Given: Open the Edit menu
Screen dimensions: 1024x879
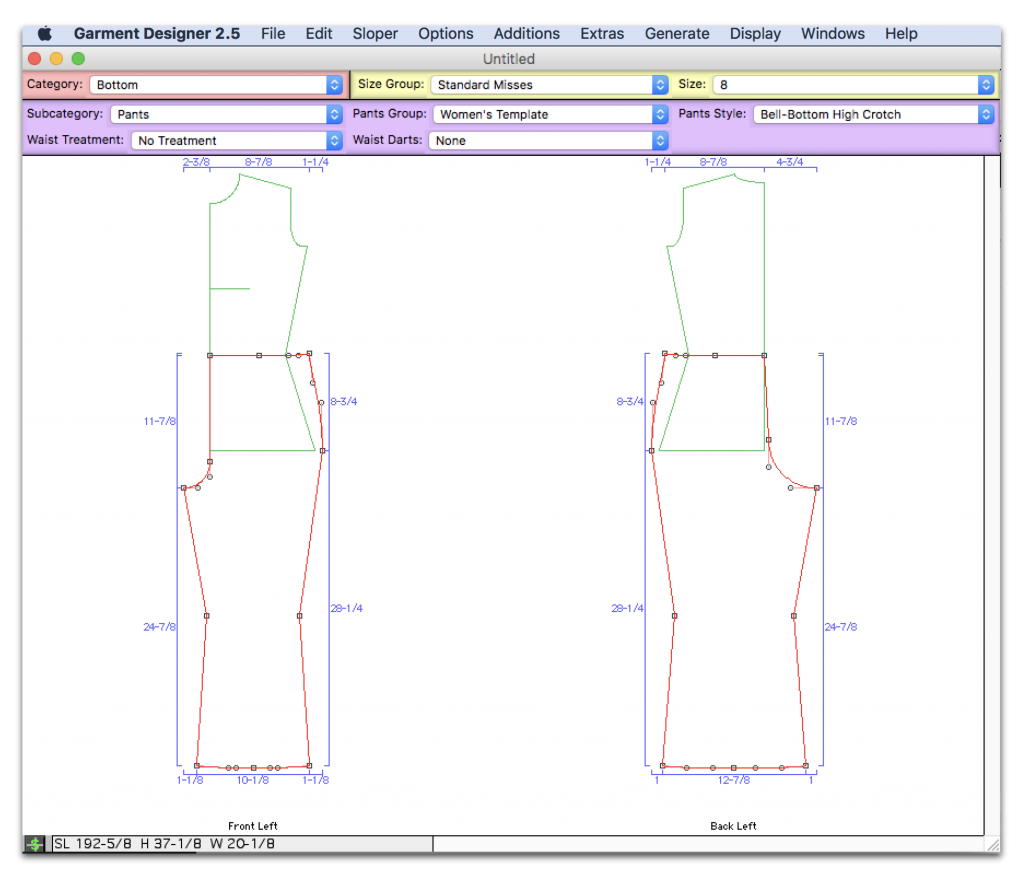Looking at the screenshot, I should click(319, 33).
